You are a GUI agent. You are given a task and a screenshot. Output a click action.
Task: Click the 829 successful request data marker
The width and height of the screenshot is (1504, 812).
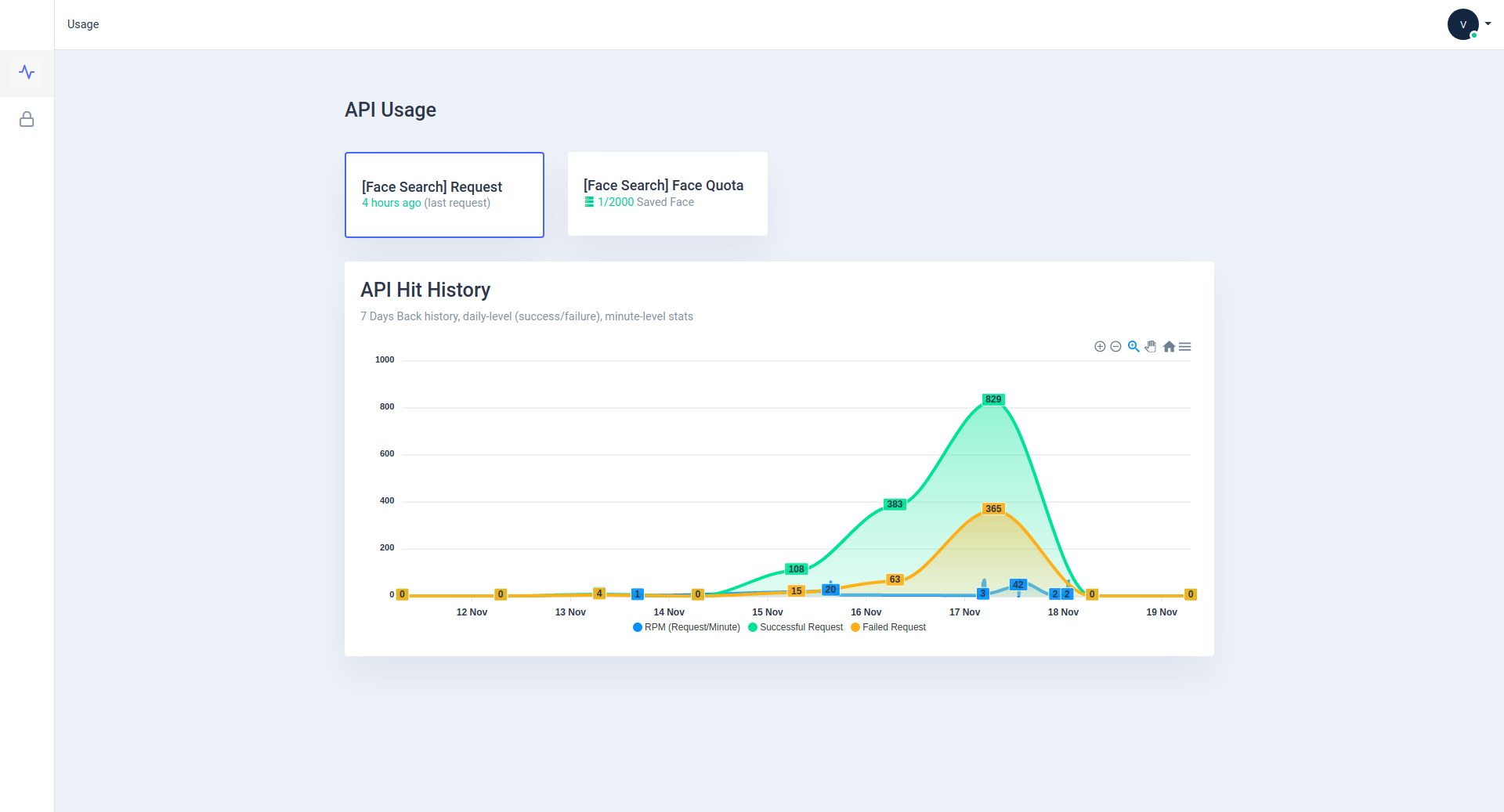point(993,399)
